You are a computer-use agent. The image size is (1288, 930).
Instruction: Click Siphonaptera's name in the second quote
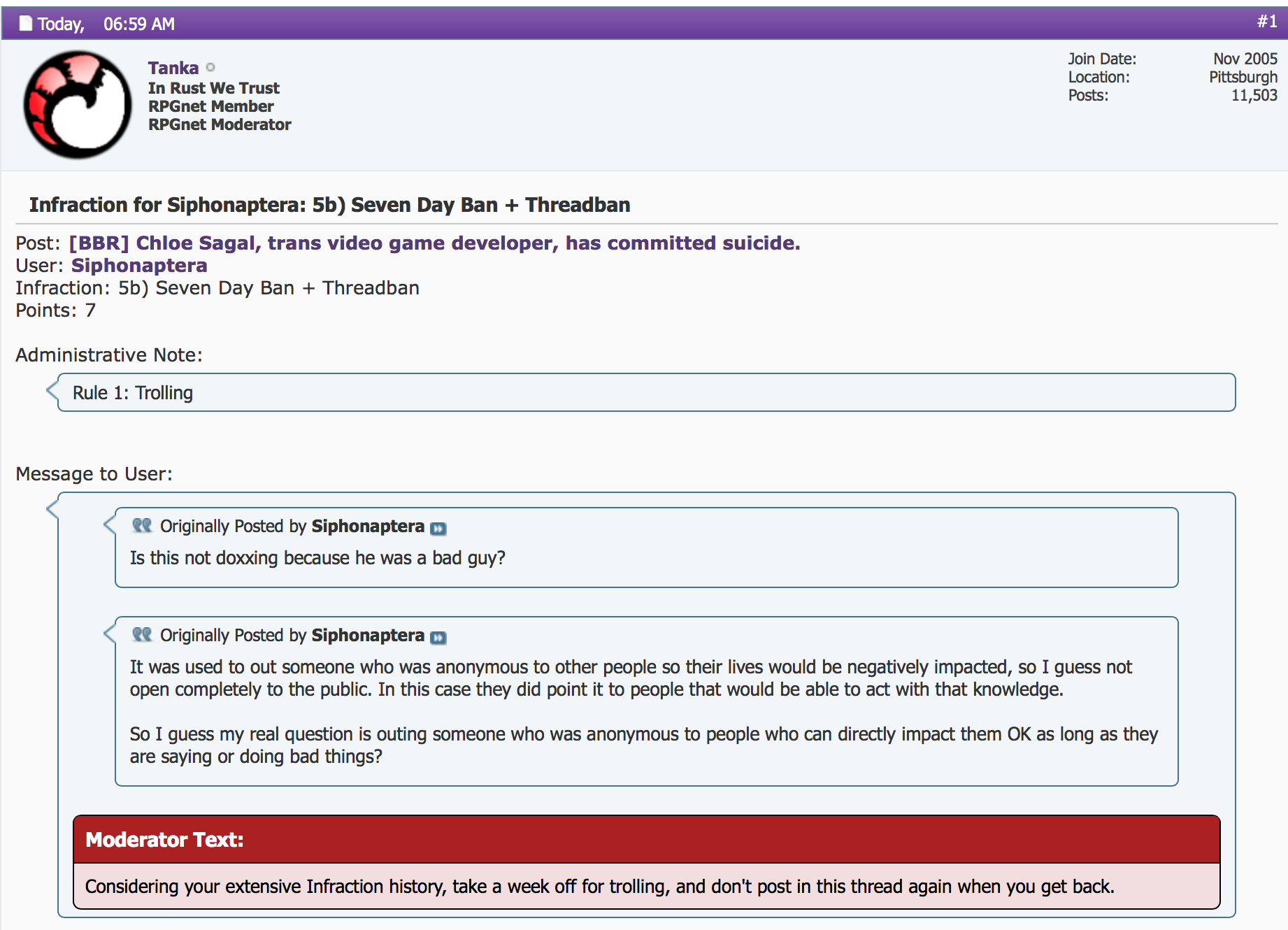point(368,636)
